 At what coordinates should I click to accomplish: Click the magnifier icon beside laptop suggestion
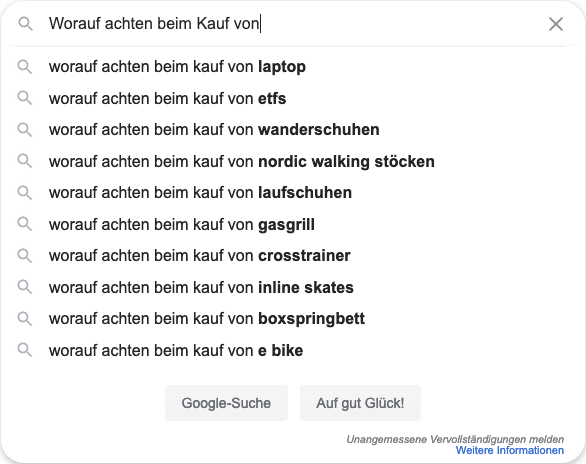(x=25, y=67)
